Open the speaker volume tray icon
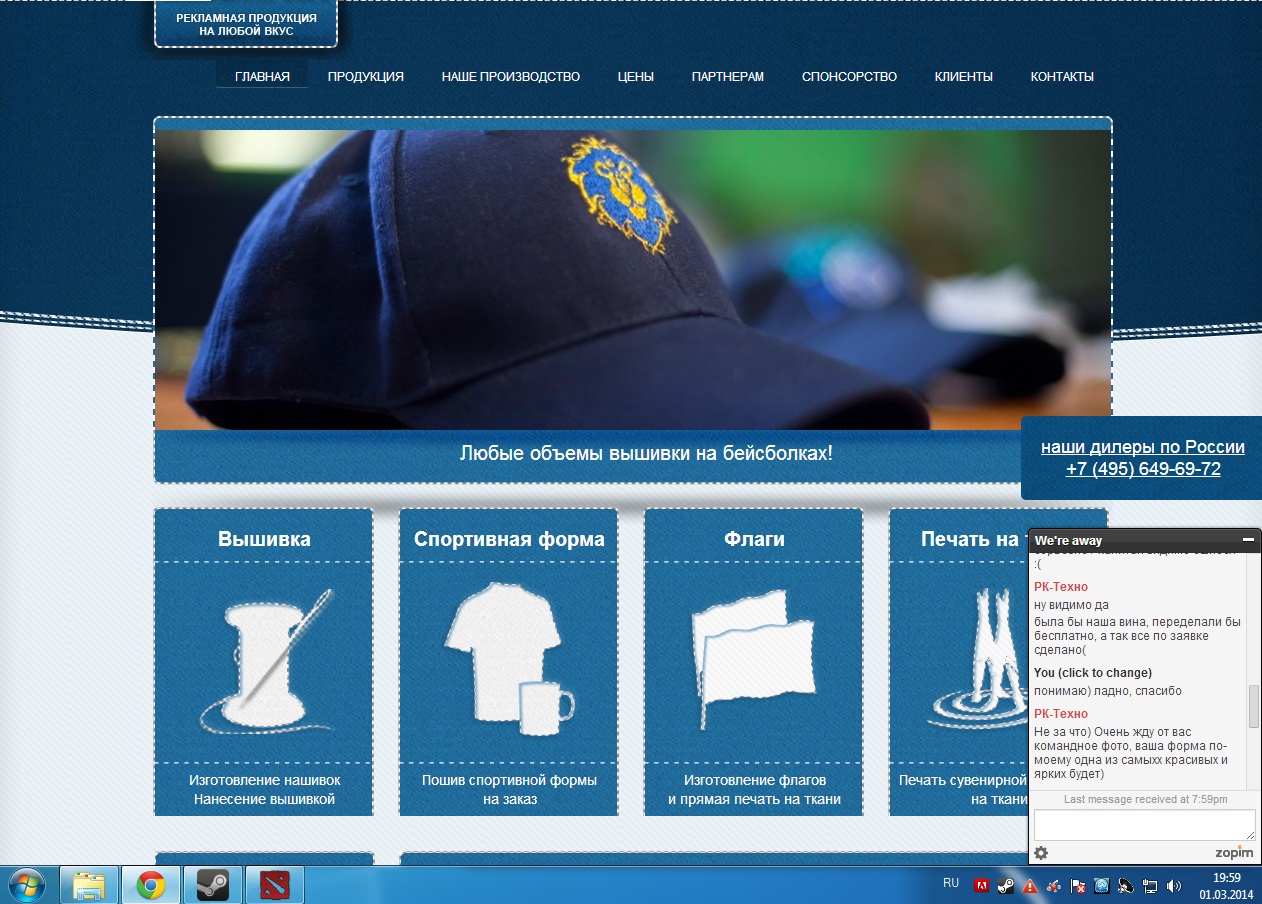1262x904 pixels. 1173,886
